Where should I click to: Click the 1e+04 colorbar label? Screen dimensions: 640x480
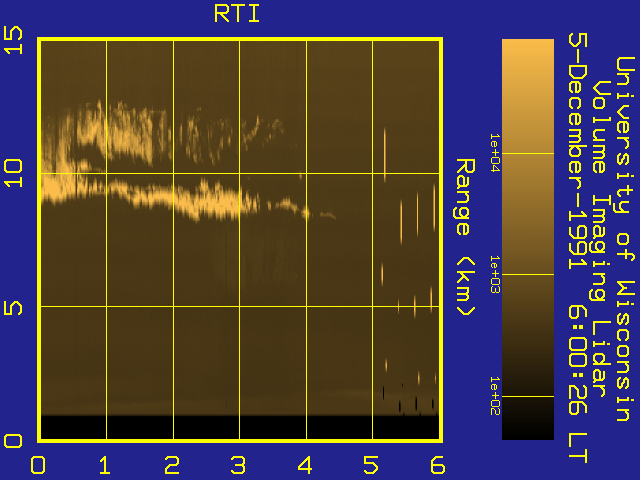tap(495, 153)
